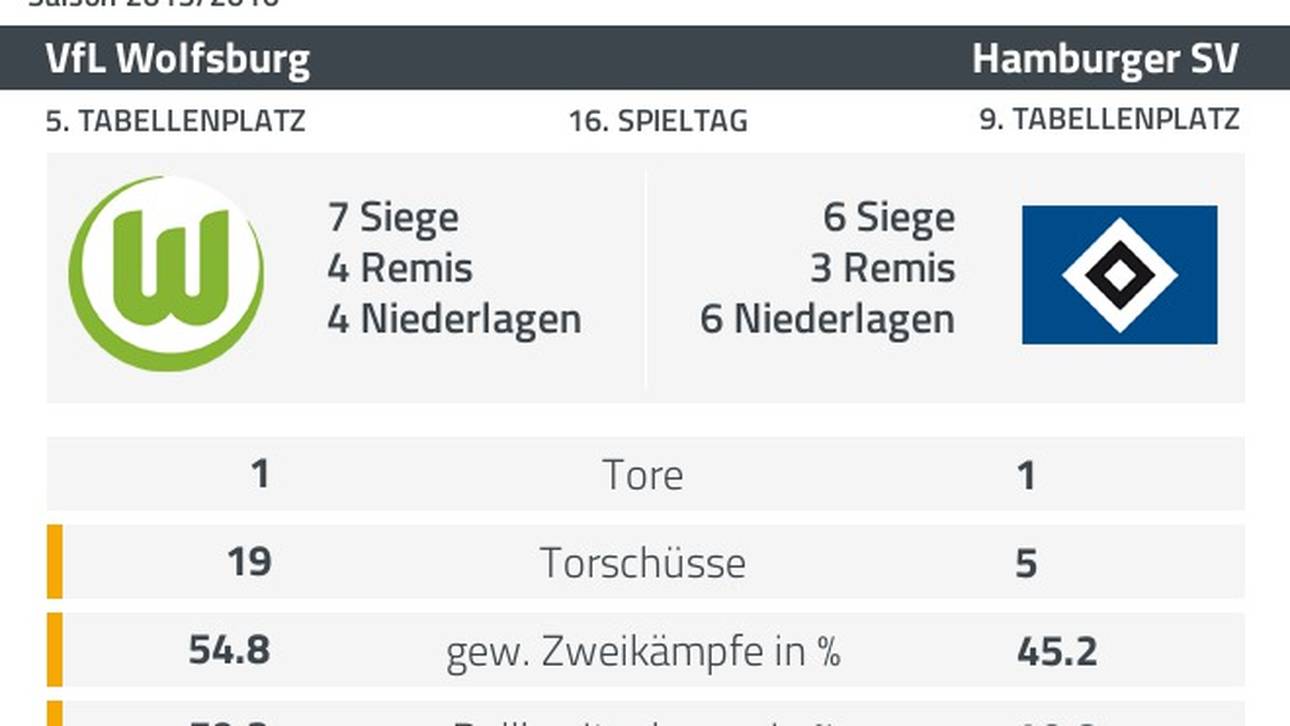Click Hamburg's 6 Niederlagen text

(827, 319)
